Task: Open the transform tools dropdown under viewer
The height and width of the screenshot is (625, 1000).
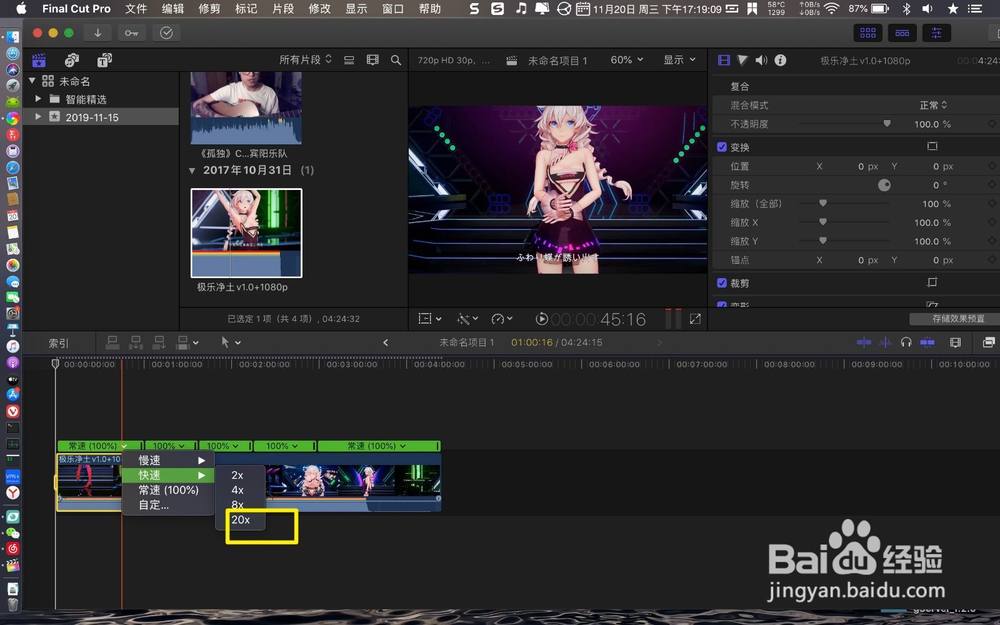Action: tap(430, 318)
